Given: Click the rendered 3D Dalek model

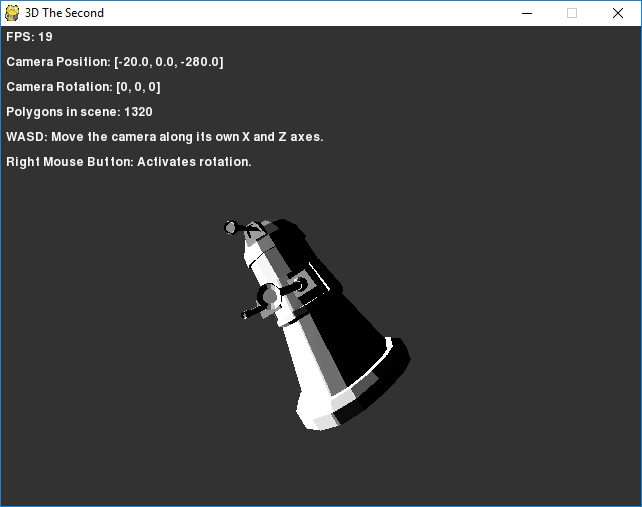Looking at the screenshot, I should pos(317,324).
